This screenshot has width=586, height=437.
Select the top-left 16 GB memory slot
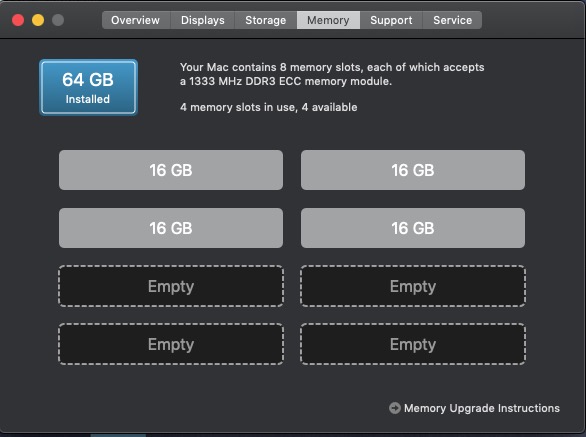click(x=171, y=170)
